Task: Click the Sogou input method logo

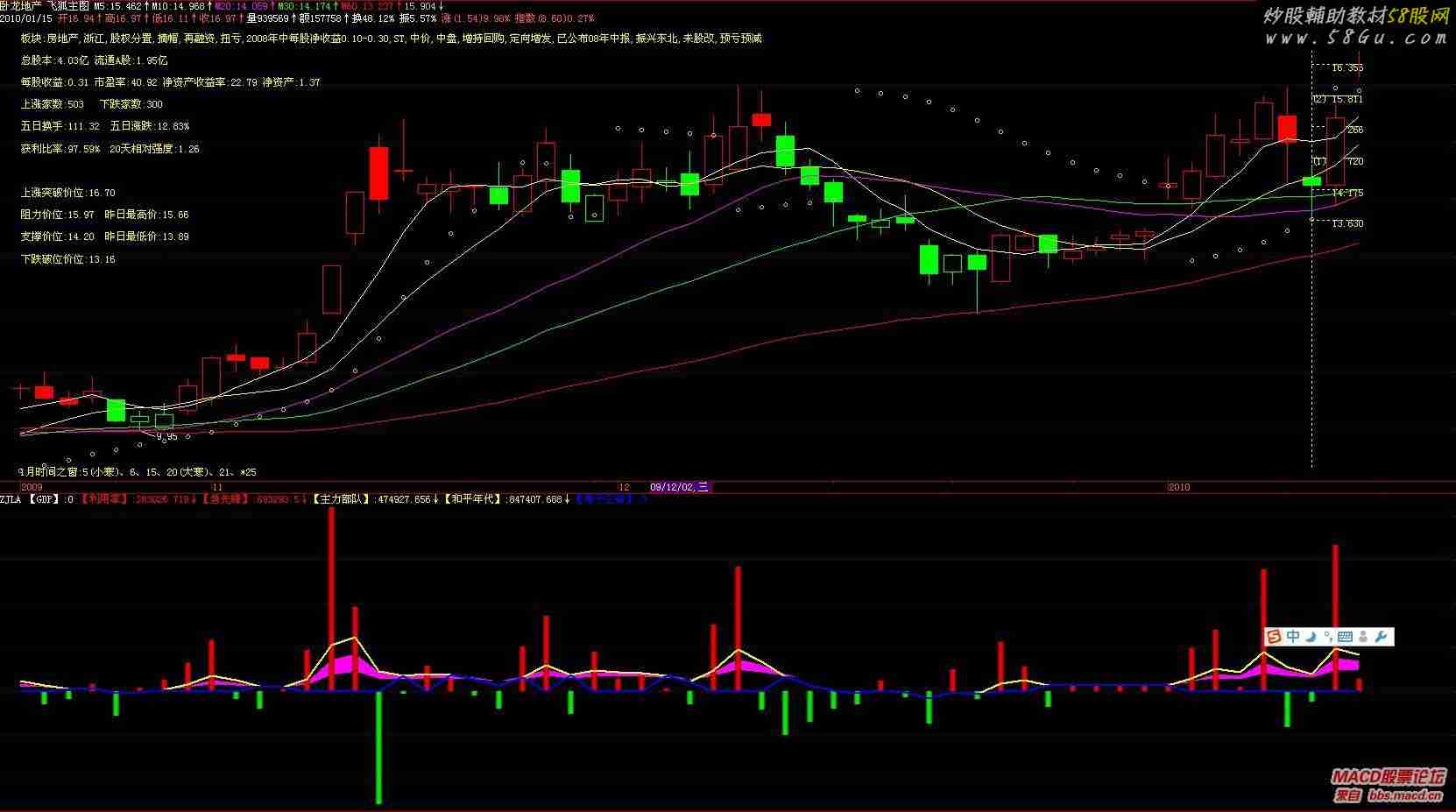Action: (1275, 637)
